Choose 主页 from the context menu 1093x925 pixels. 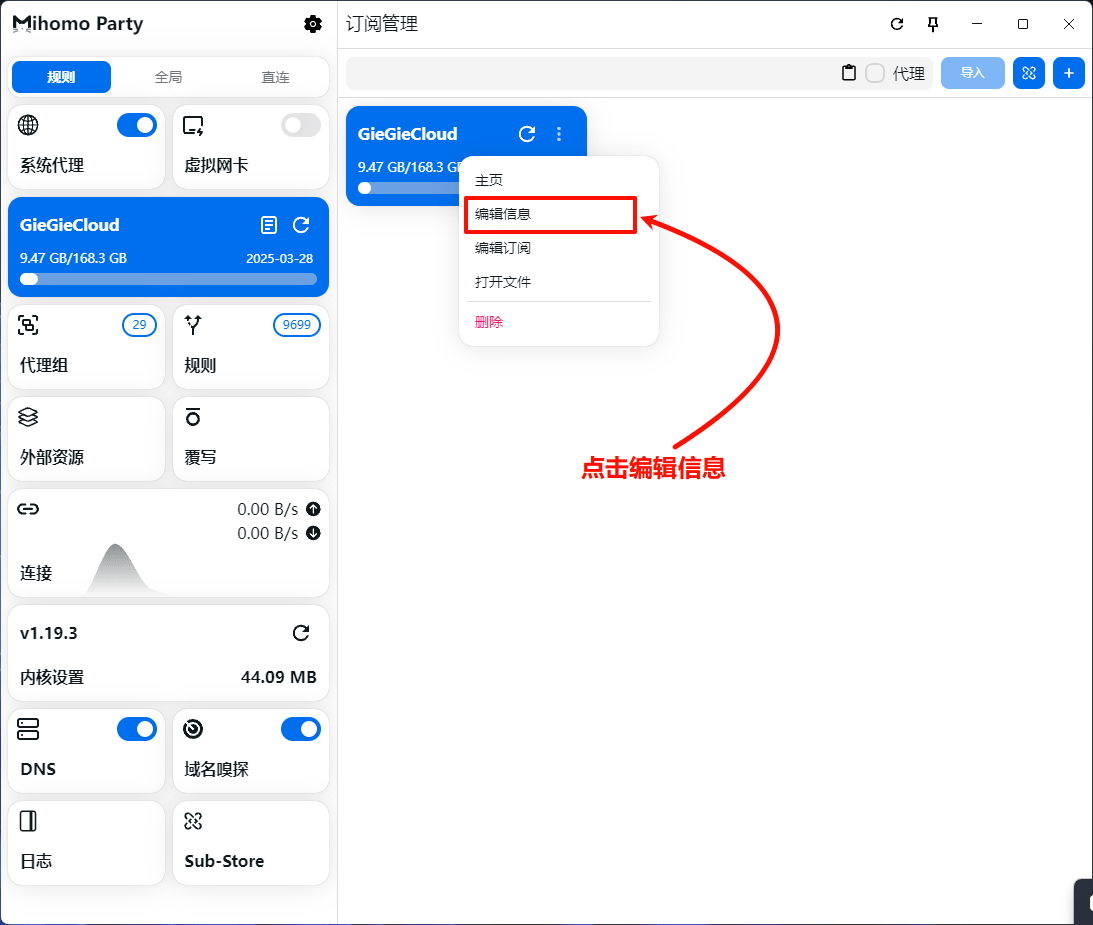click(x=558, y=181)
